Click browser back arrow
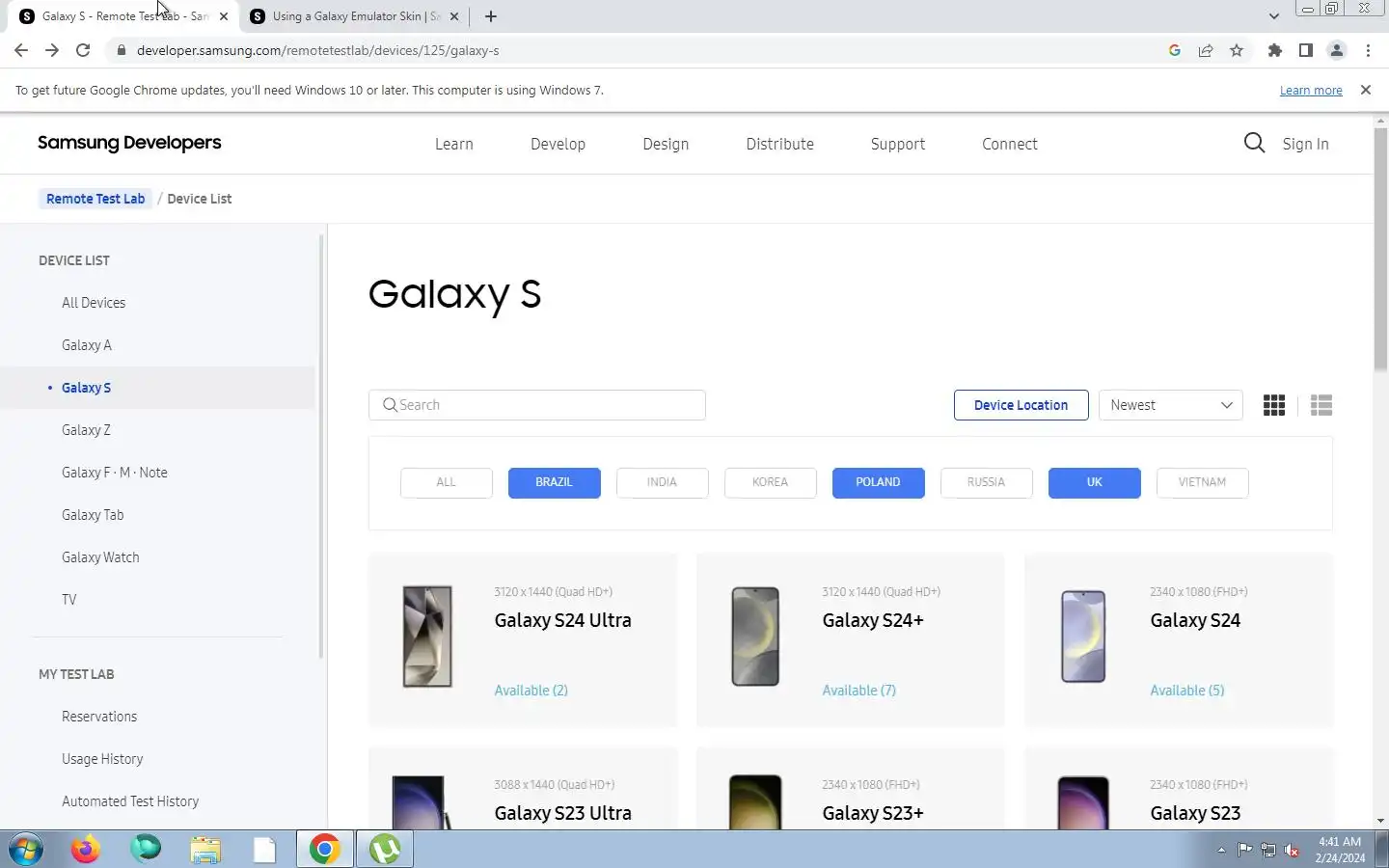This screenshot has height=868, width=1389. (21, 50)
